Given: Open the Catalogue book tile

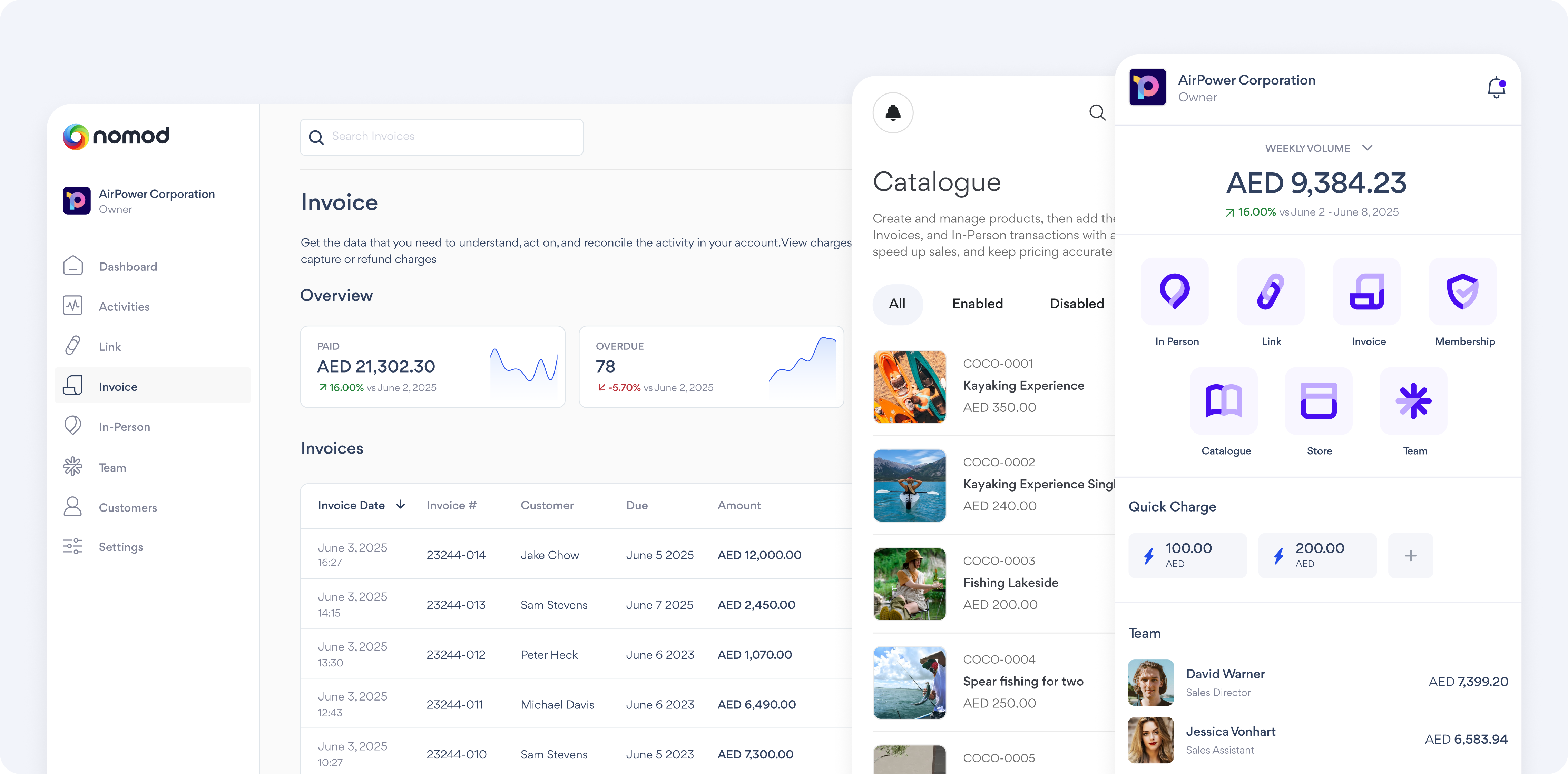Looking at the screenshot, I should (1224, 401).
